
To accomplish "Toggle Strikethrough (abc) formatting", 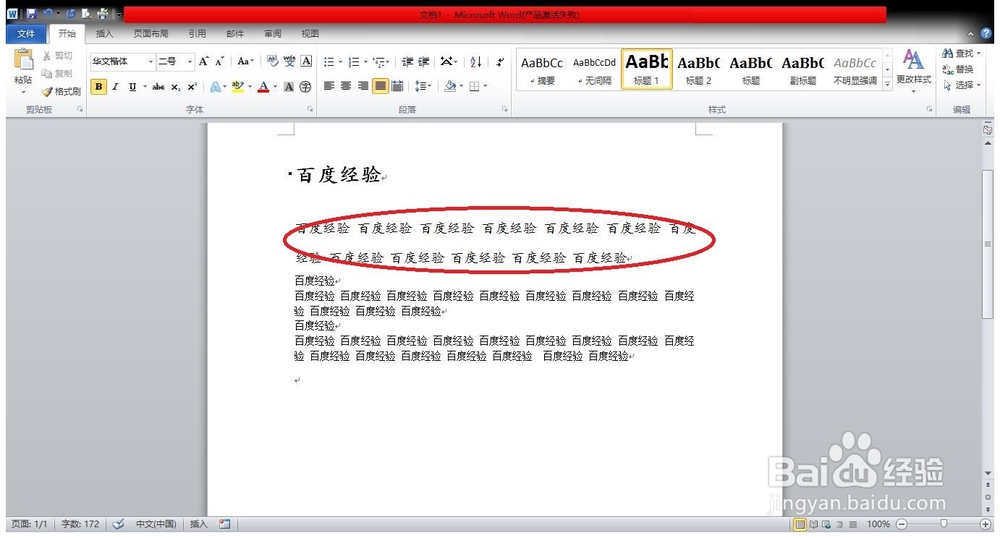I will coord(158,87).
